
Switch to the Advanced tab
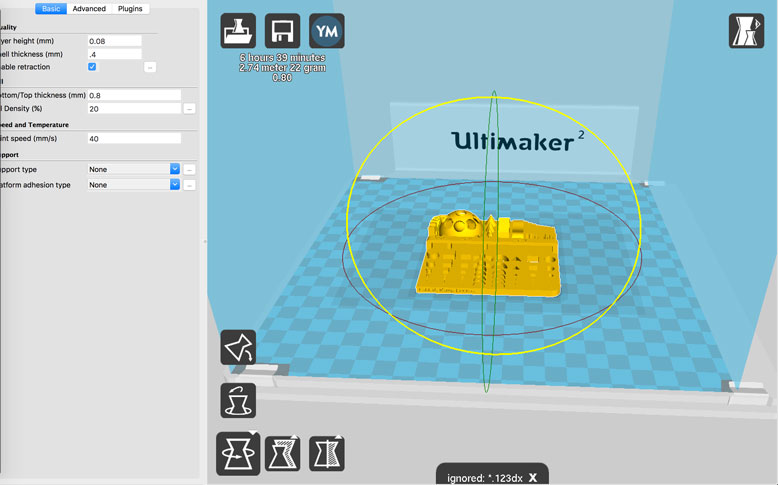(89, 8)
